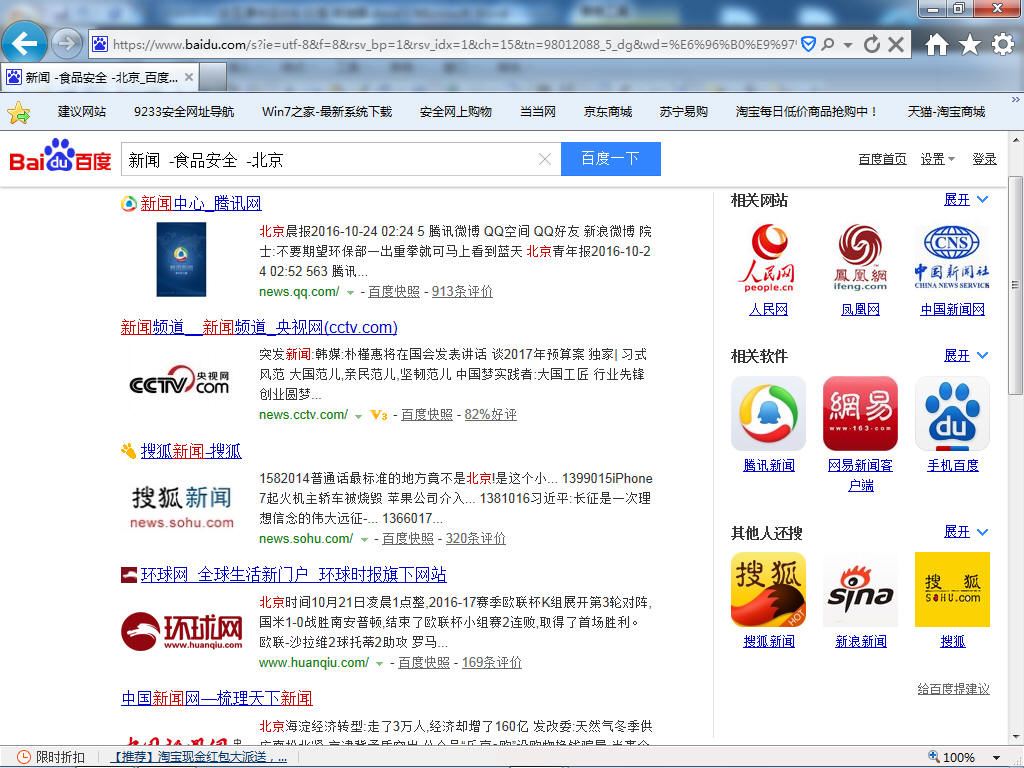Stop loading with the address bar X icon
Viewport: 1024px width, 768px height.
click(x=896, y=44)
